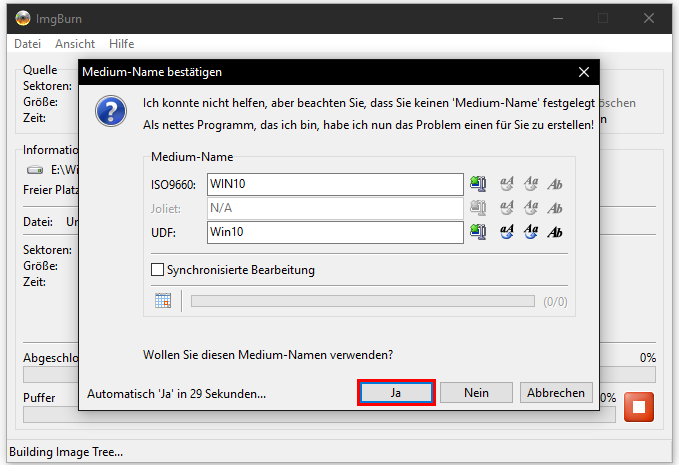Click the Joliet import label icon
Viewport: 679px width, 465px height.
pyautogui.click(x=478, y=208)
